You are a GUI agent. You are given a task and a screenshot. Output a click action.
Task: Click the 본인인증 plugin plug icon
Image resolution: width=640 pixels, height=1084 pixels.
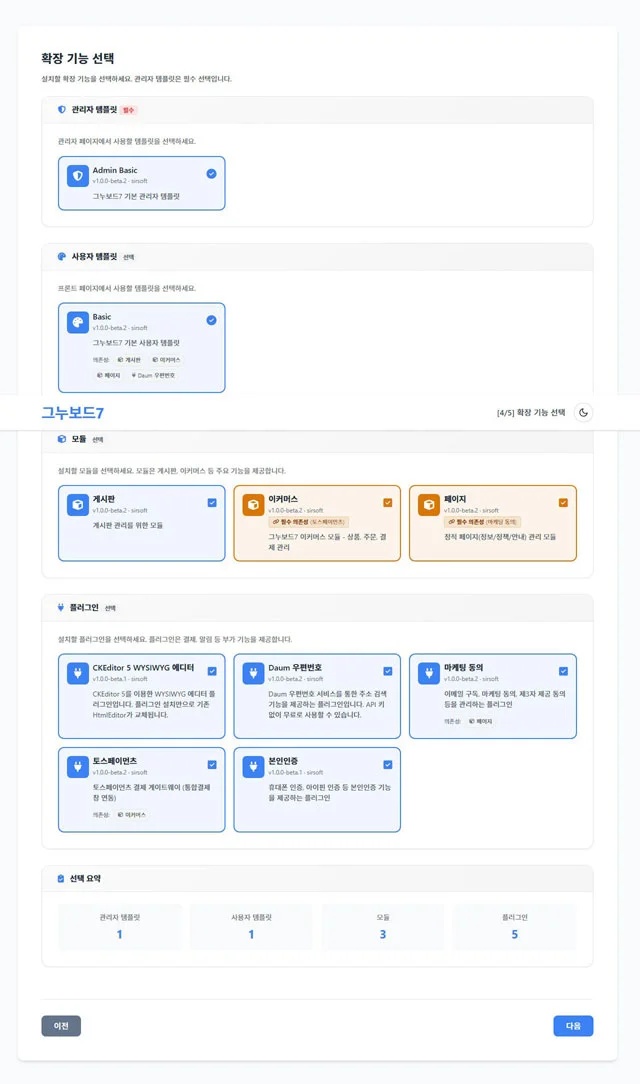(x=254, y=767)
